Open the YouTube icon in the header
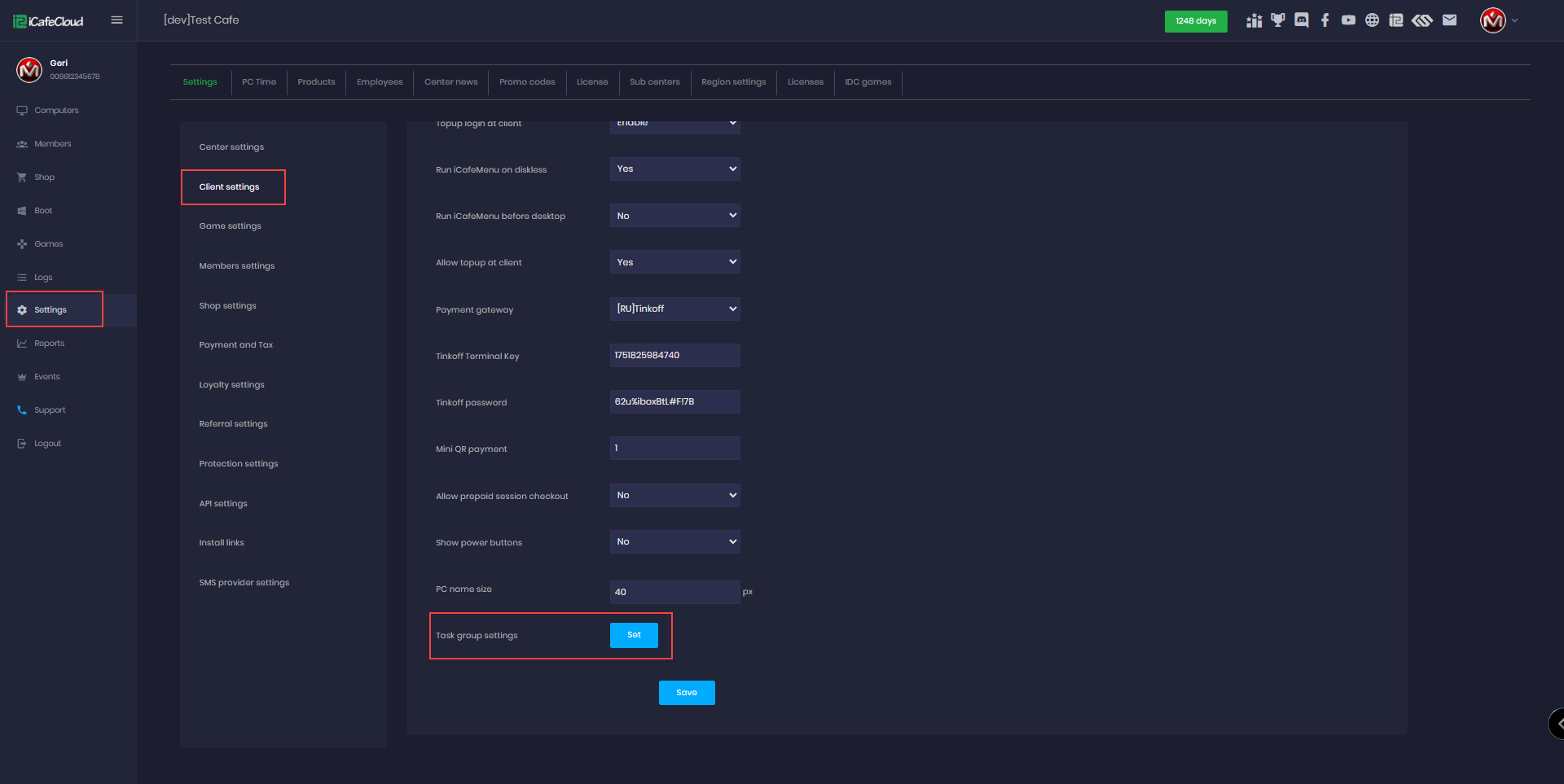The width and height of the screenshot is (1564, 784). [1349, 20]
